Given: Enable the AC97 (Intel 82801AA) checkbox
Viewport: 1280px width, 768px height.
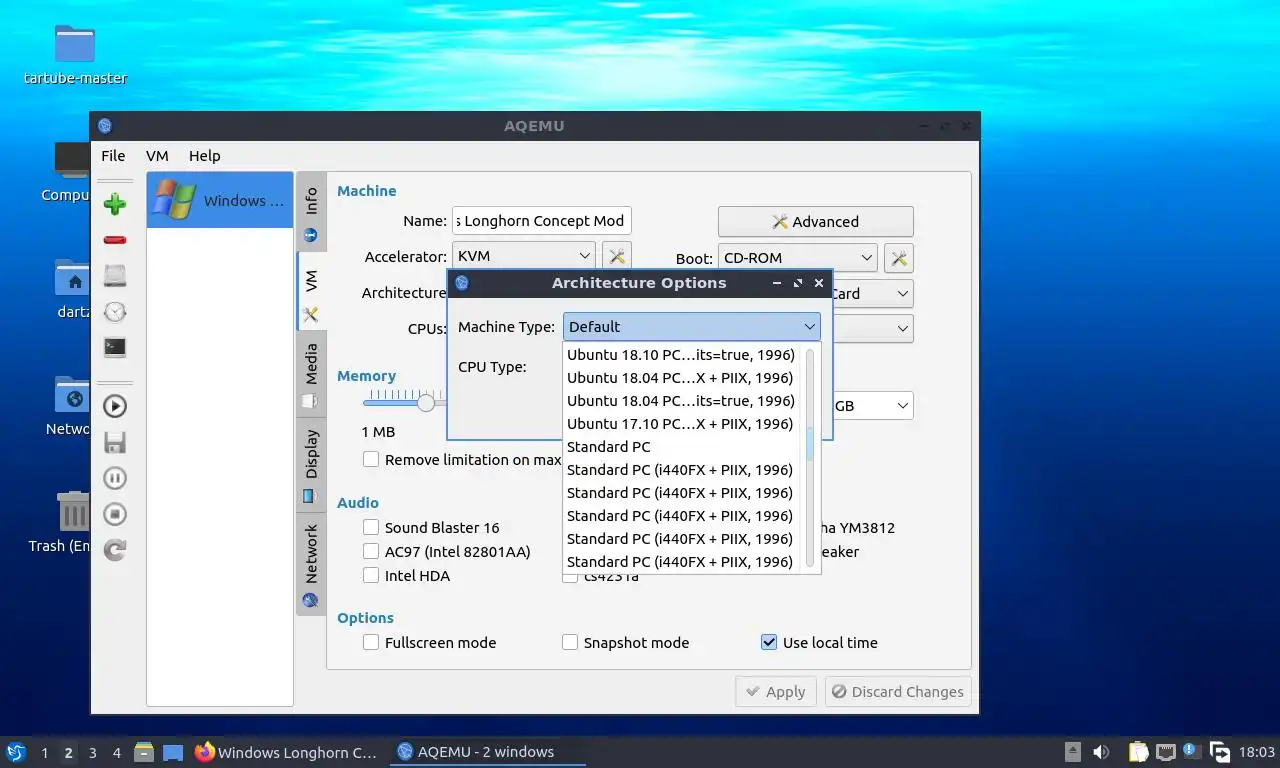Looking at the screenshot, I should click(371, 552).
